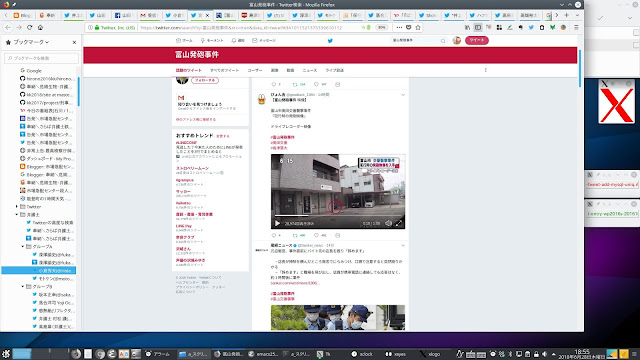This screenshot has height=360, width=640.
Task: Play the tweet's embedded video
Action: pyautogui.click(x=277, y=223)
